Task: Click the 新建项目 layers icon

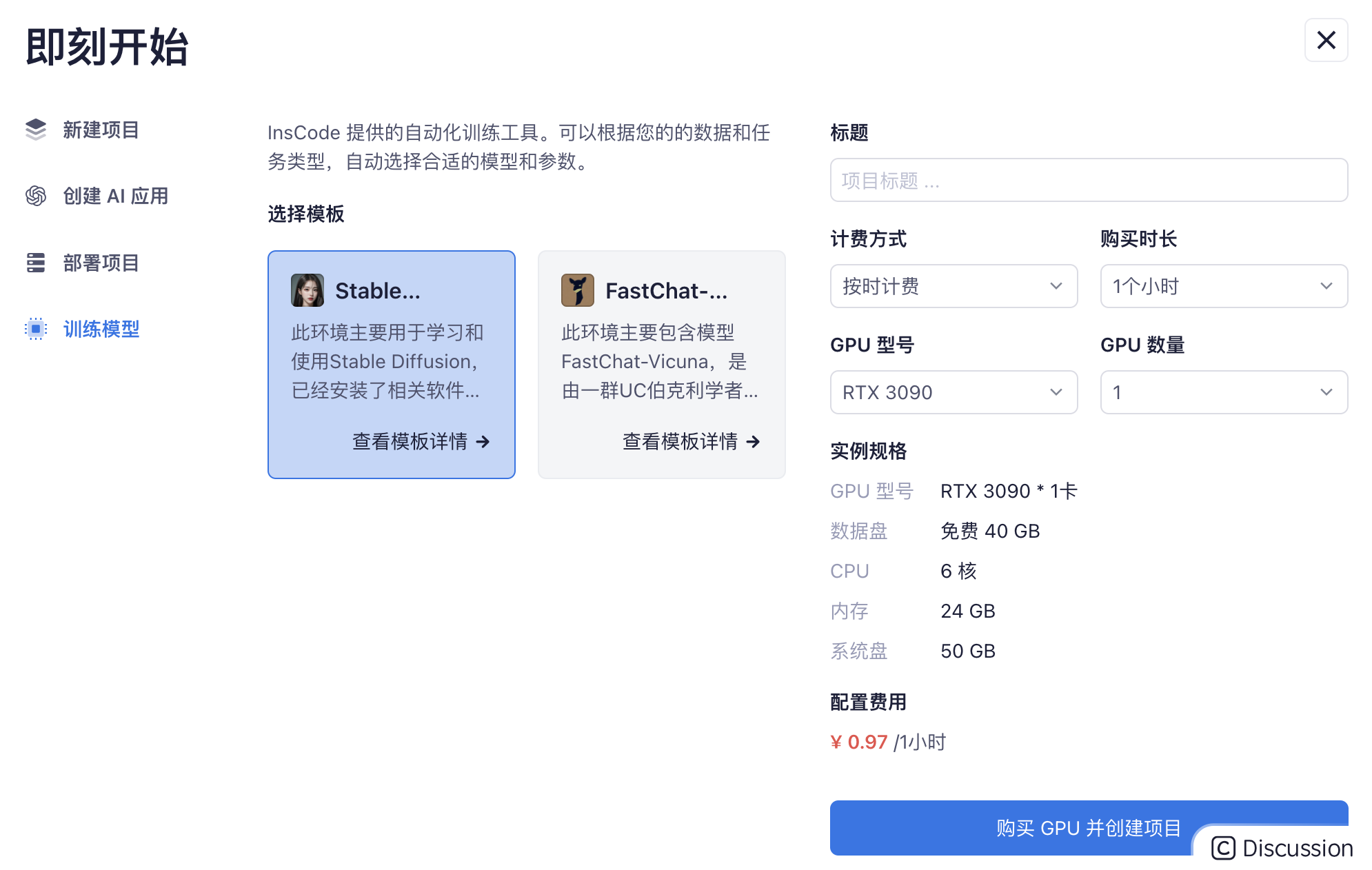Action: 36,130
